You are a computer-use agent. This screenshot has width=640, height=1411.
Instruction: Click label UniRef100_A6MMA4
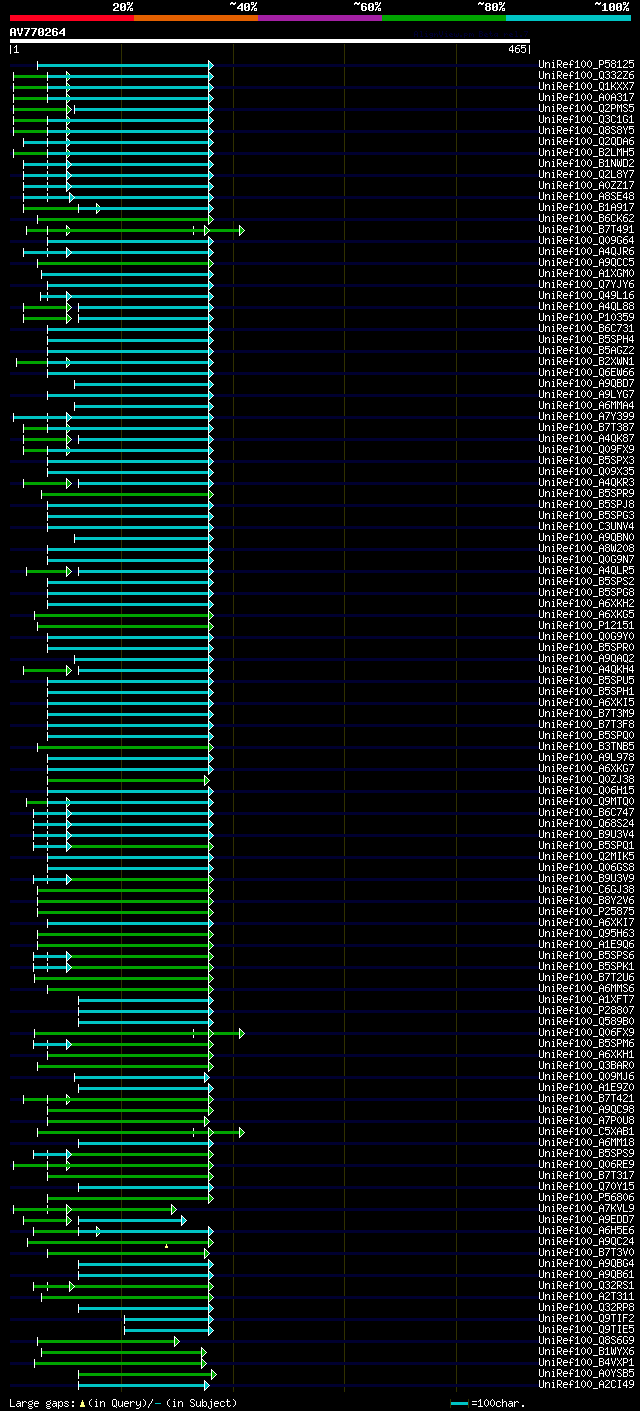[x=586, y=406]
